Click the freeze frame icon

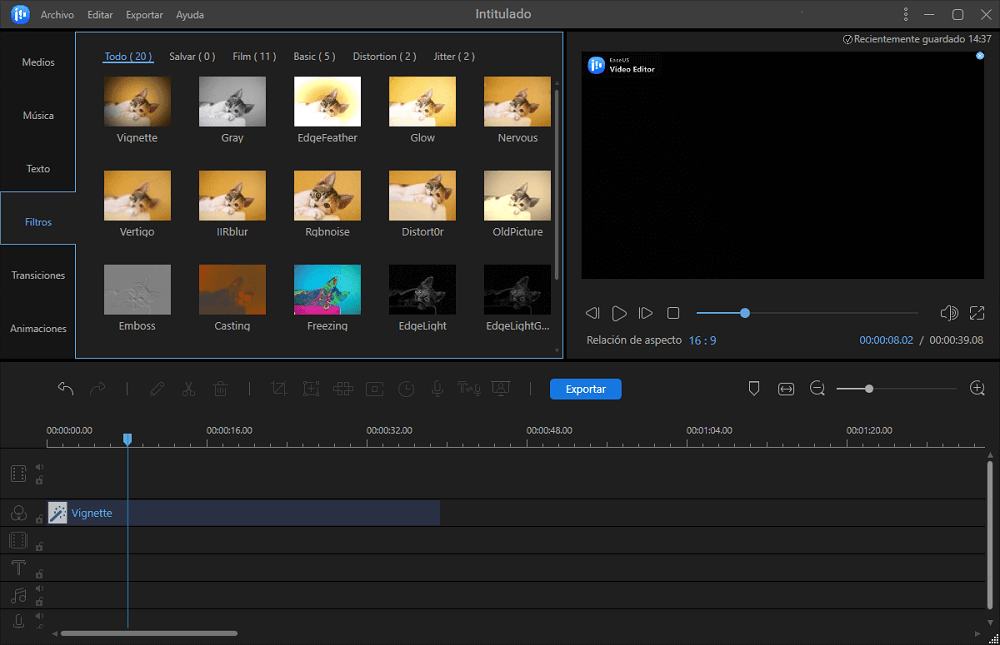pos(374,389)
